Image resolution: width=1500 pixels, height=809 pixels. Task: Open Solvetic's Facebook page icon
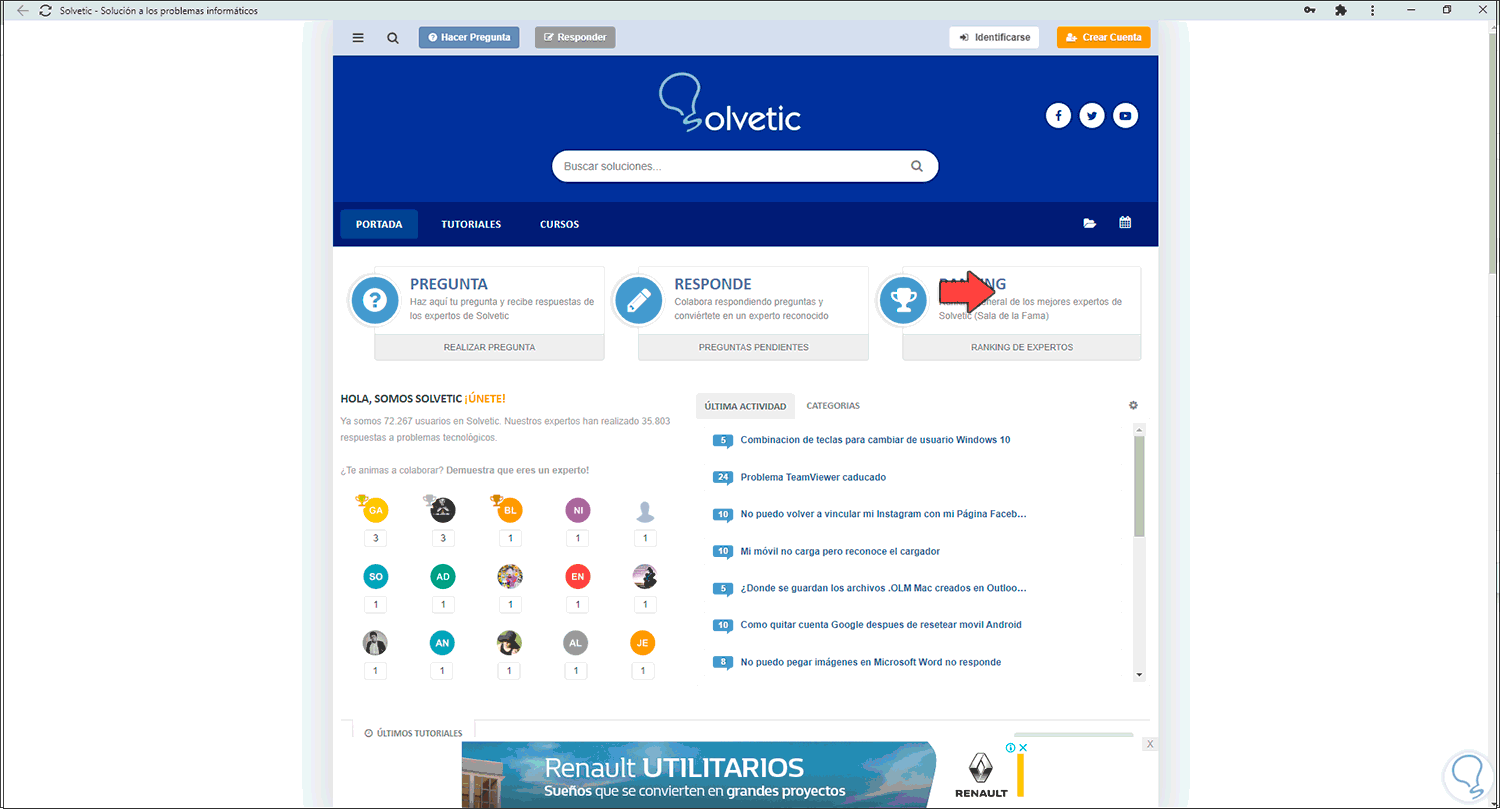click(x=1058, y=116)
